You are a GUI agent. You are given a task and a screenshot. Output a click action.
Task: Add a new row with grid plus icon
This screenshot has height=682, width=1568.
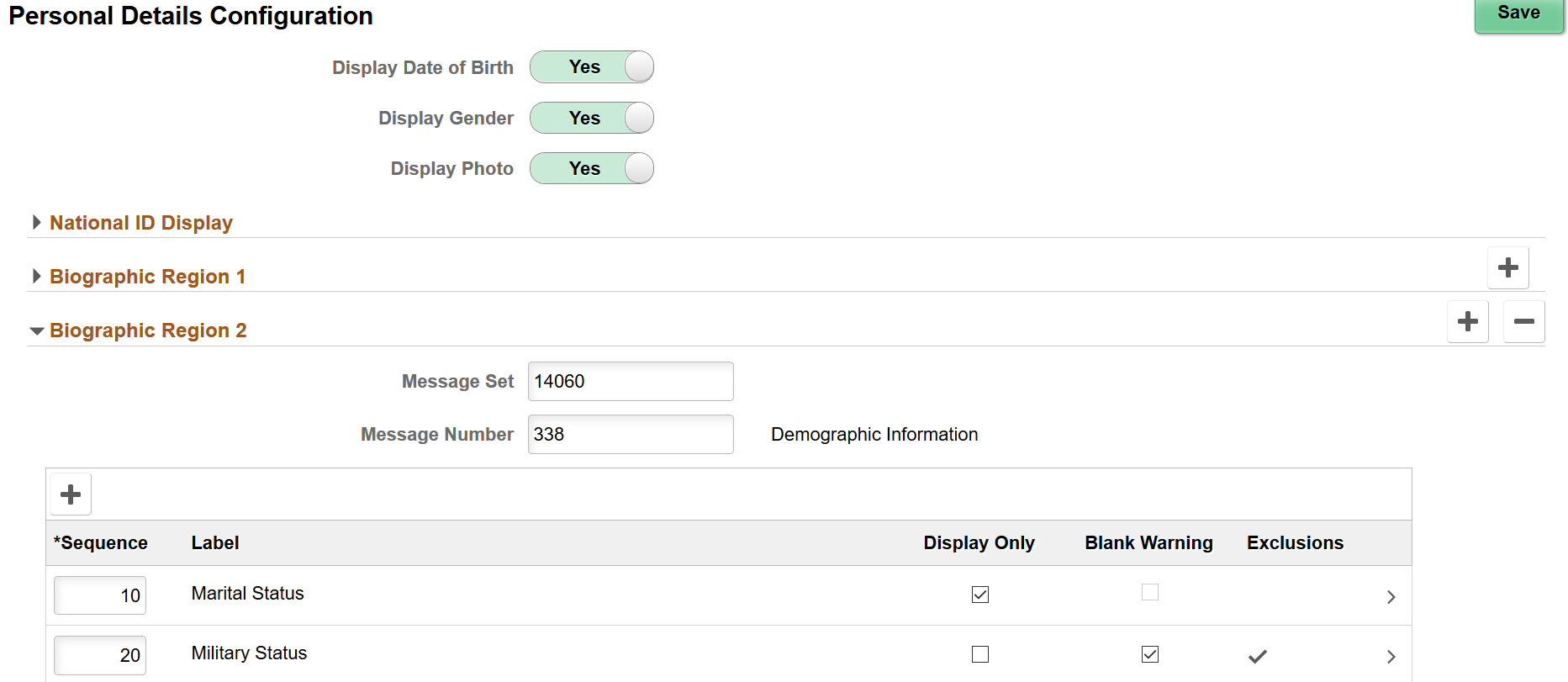[71, 494]
